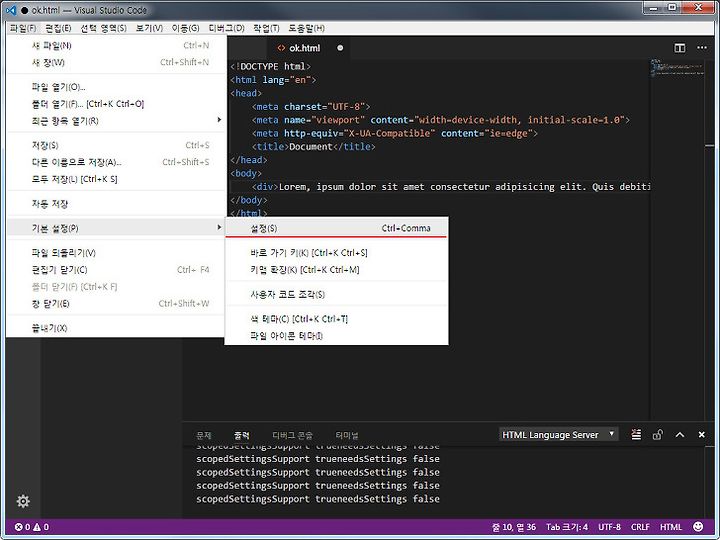Open the 디버그(D) menu
The image size is (720, 540).
click(x=226, y=28)
